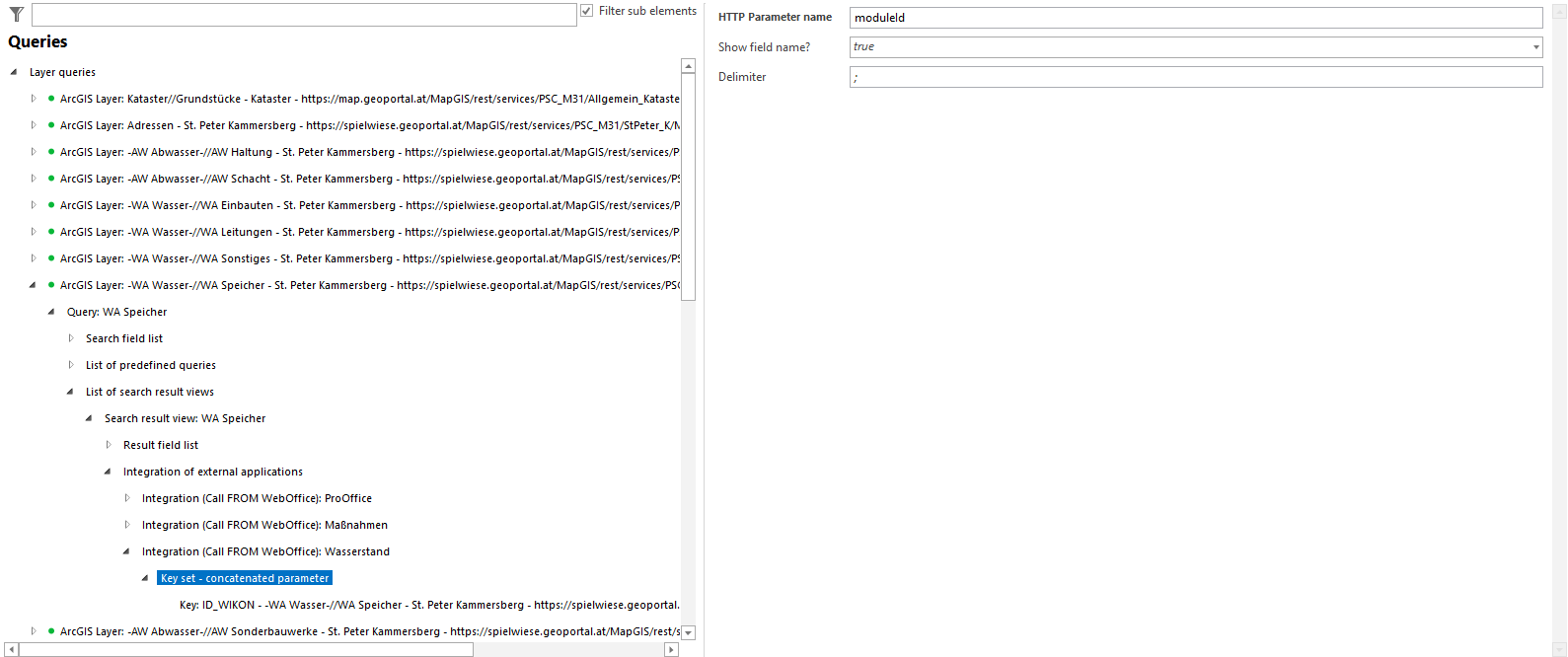
Task: Click tree vertical scrollbar down arrow
Action: coord(689,632)
